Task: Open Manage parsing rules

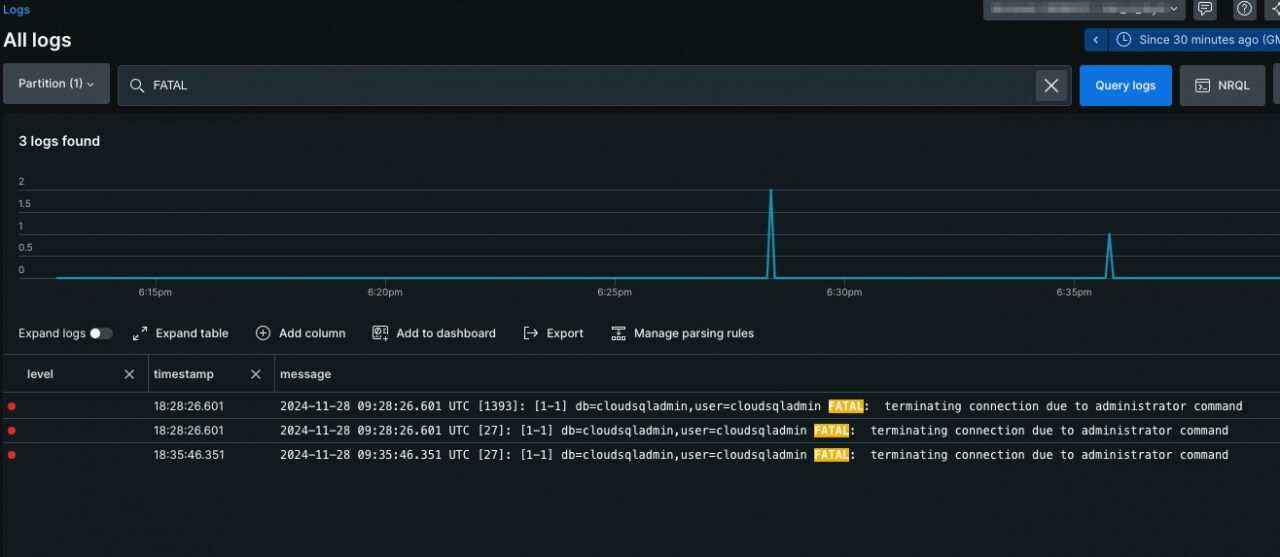Action: 682,333
